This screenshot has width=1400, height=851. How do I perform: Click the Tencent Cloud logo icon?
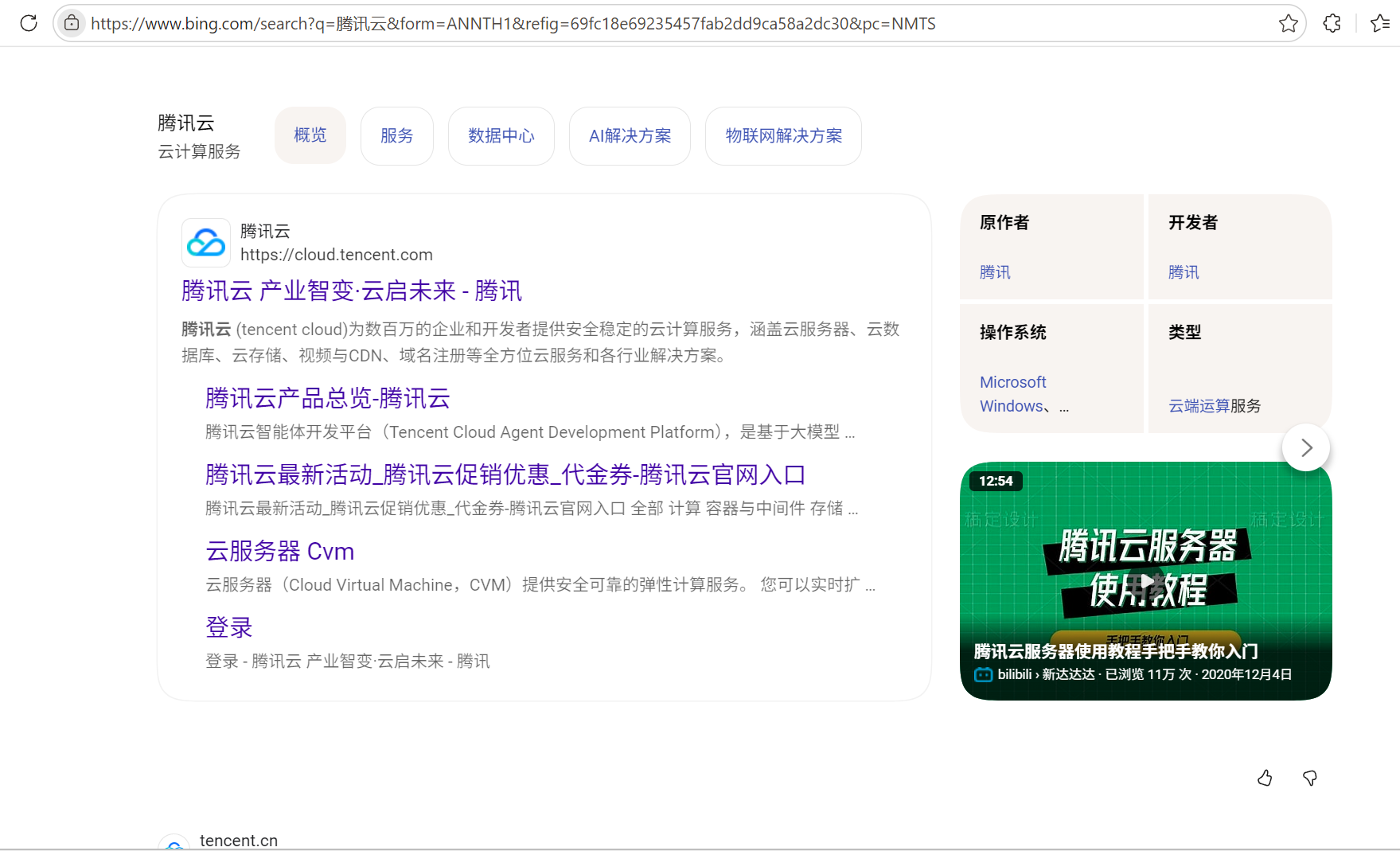tap(206, 243)
